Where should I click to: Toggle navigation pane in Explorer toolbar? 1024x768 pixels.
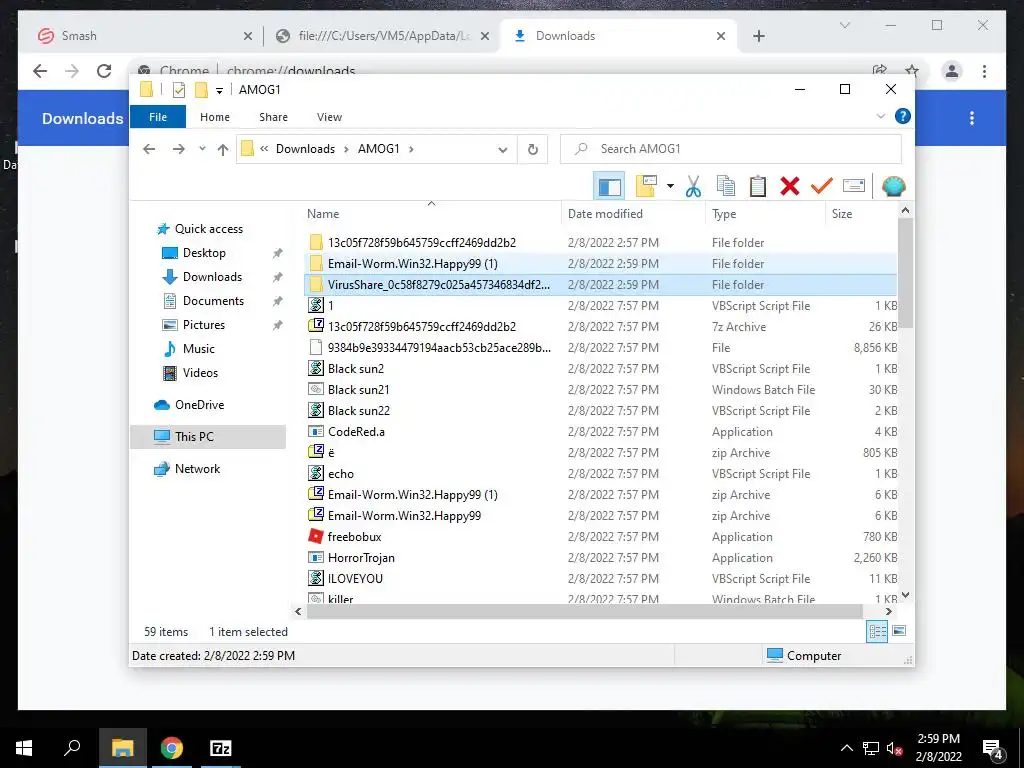609,187
